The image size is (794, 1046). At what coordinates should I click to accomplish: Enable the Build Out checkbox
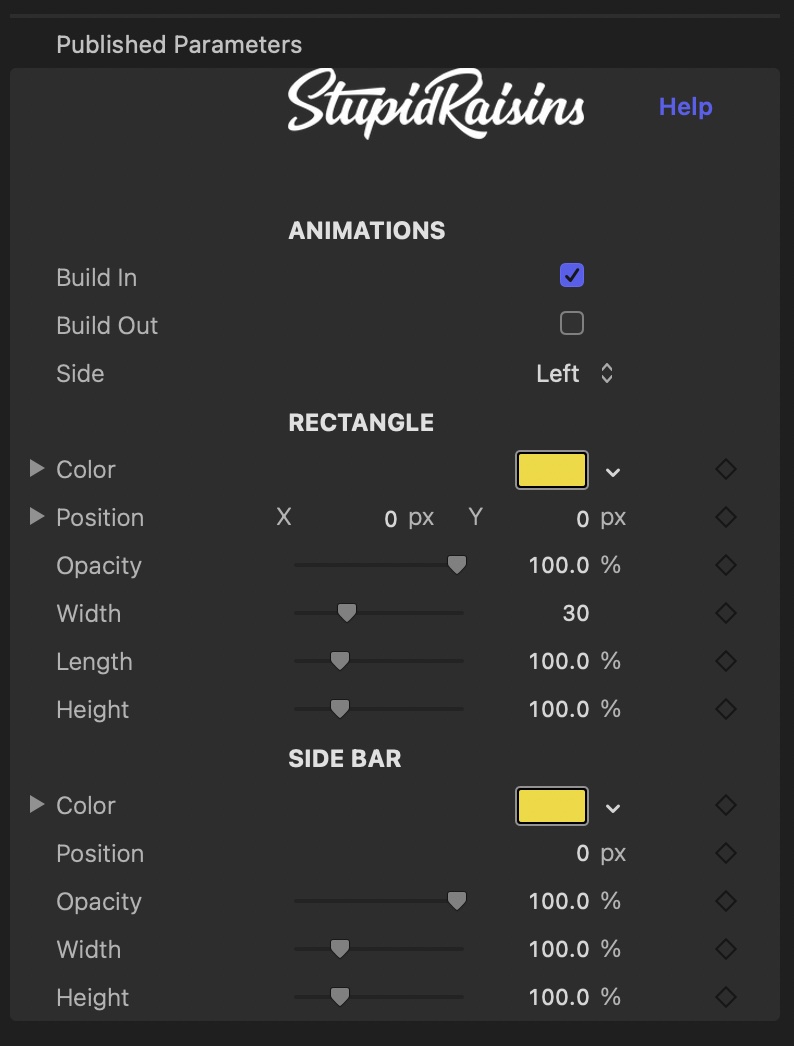572,323
